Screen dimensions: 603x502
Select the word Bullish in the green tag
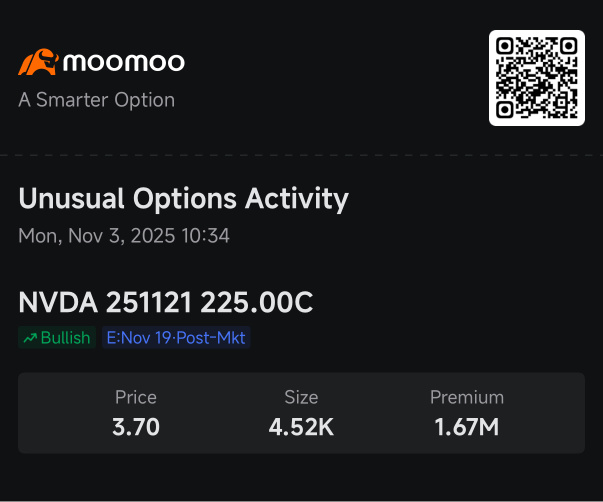point(65,338)
